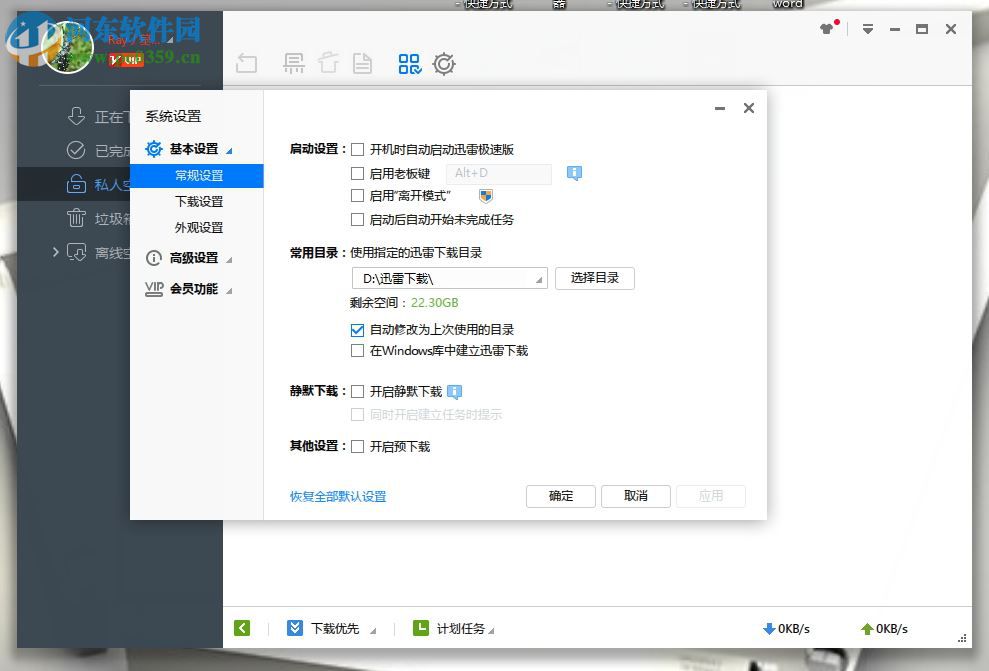Open the settings gear icon in toolbar
The width and height of the screenshot is (989, 671).
coord(444,63)
